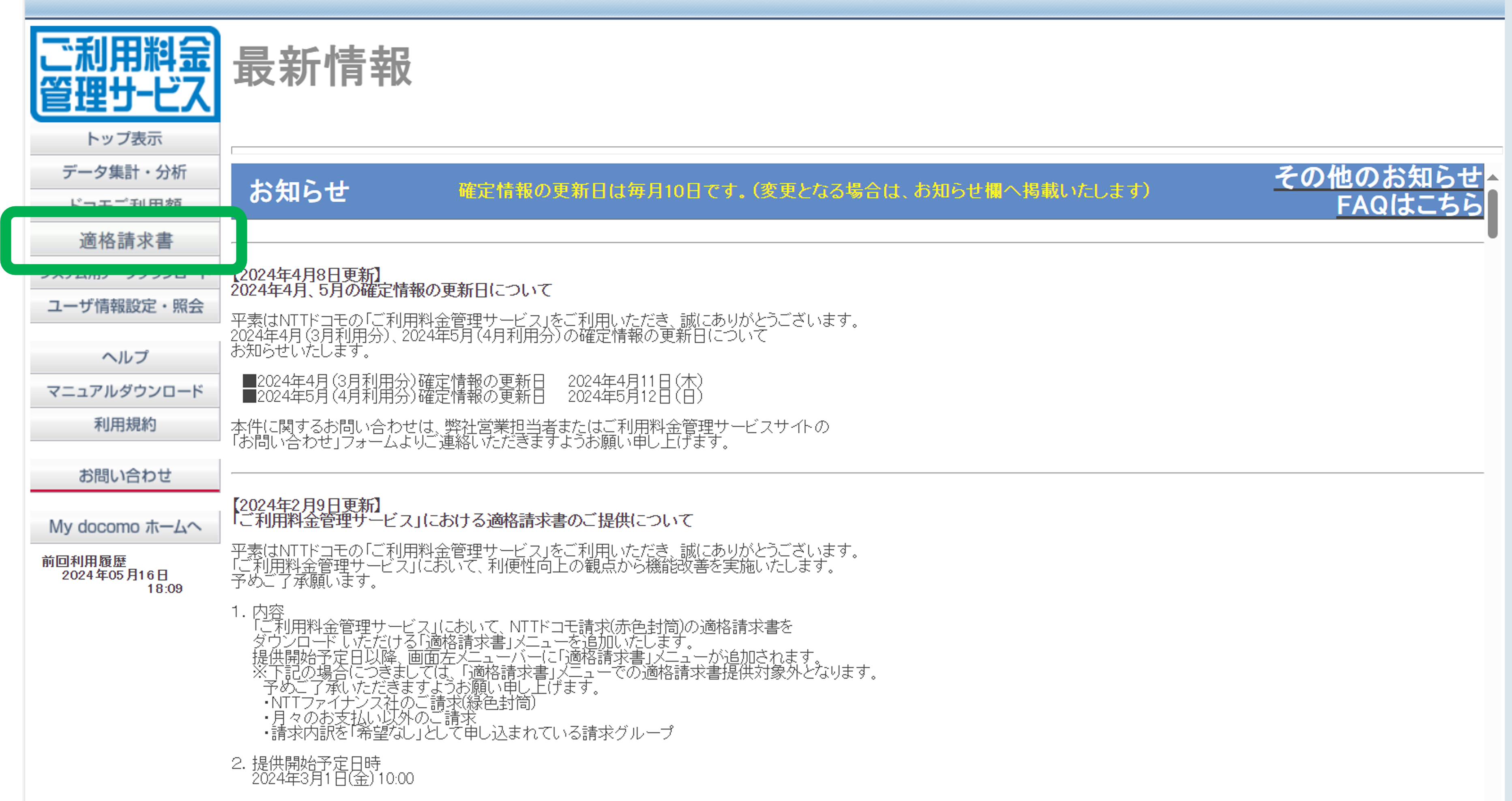Click the 【2024年2月9日更新】 notice date
Image resolution: width=1512 pixels, height=801 pixels.
(x=308, y=505)
